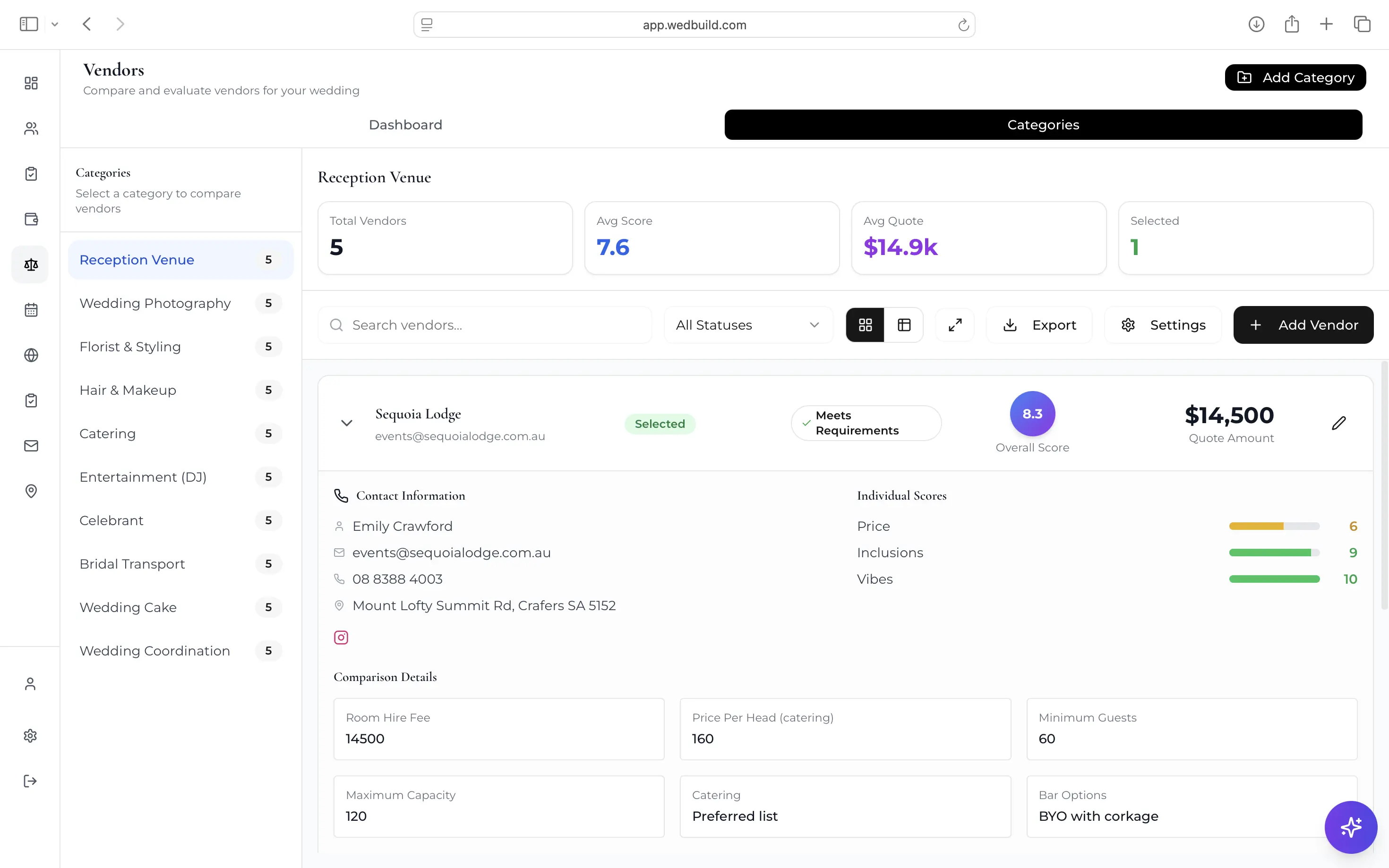The width and height of the screenshot is (1389, 868).
Task: Switch to the Dashboard tab
Action: click(405, 125)
